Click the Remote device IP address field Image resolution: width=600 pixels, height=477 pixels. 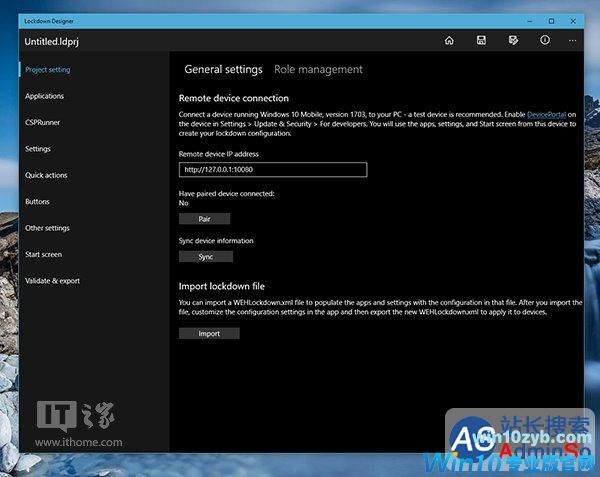coord(273,170)
